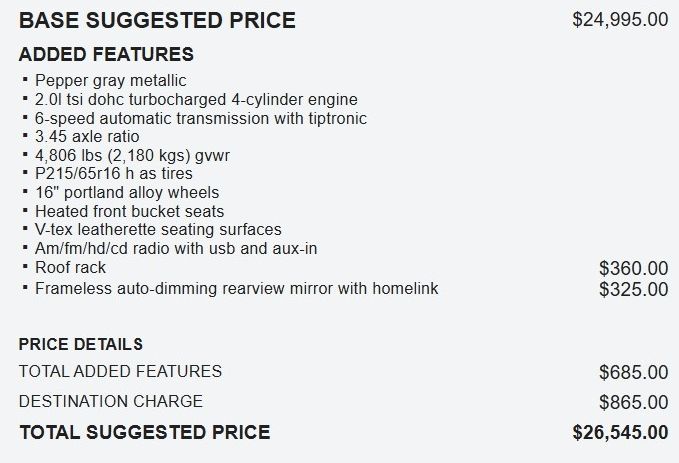Select the 4,806 lbs gvwr line
The height and width of the screenshot is (463, 679).
click(x=137, y=155)
